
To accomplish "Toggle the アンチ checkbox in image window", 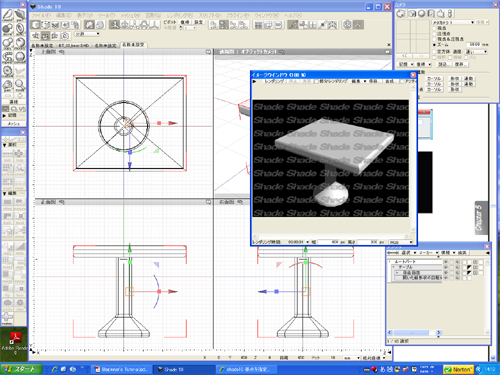I will [402, 81].
